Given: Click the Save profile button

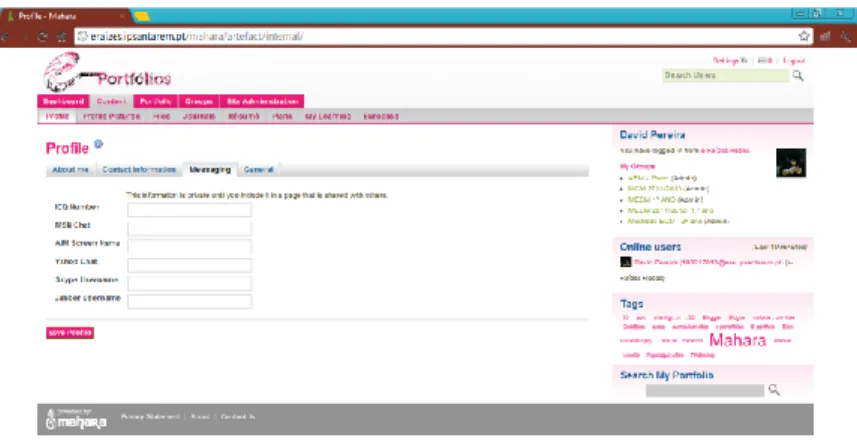Looking at the screenshot, I should coord(70,333).
